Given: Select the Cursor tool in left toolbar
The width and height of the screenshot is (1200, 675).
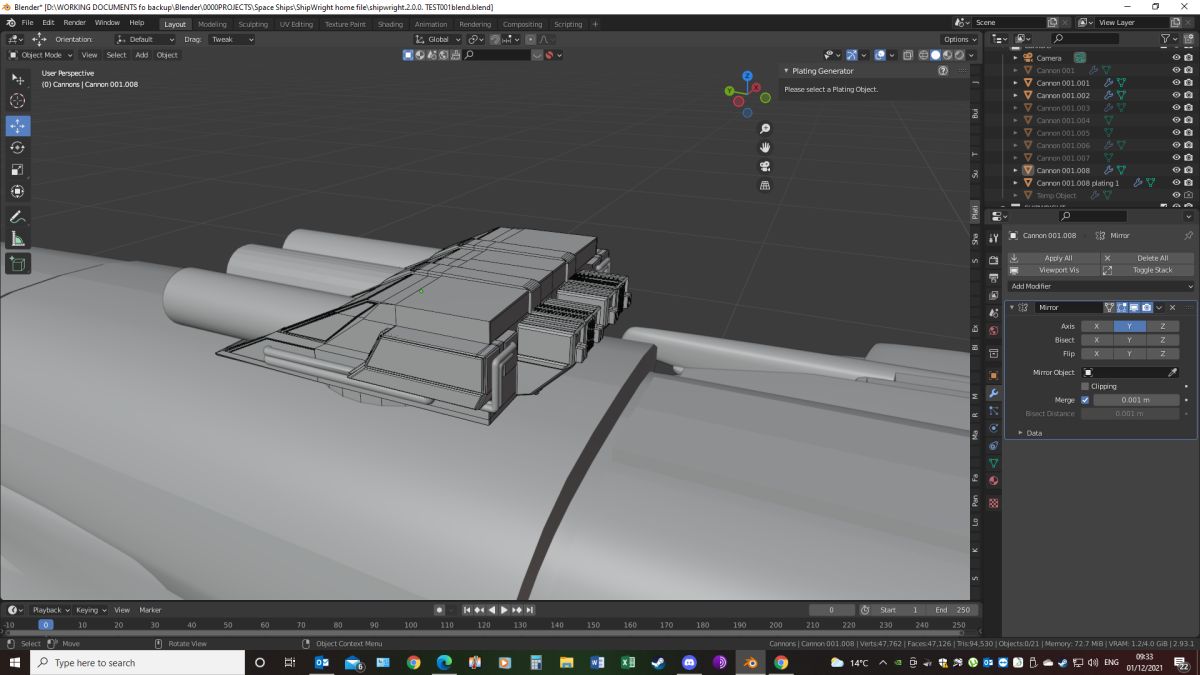Looking at the screenshot, I should pos(17,100).
